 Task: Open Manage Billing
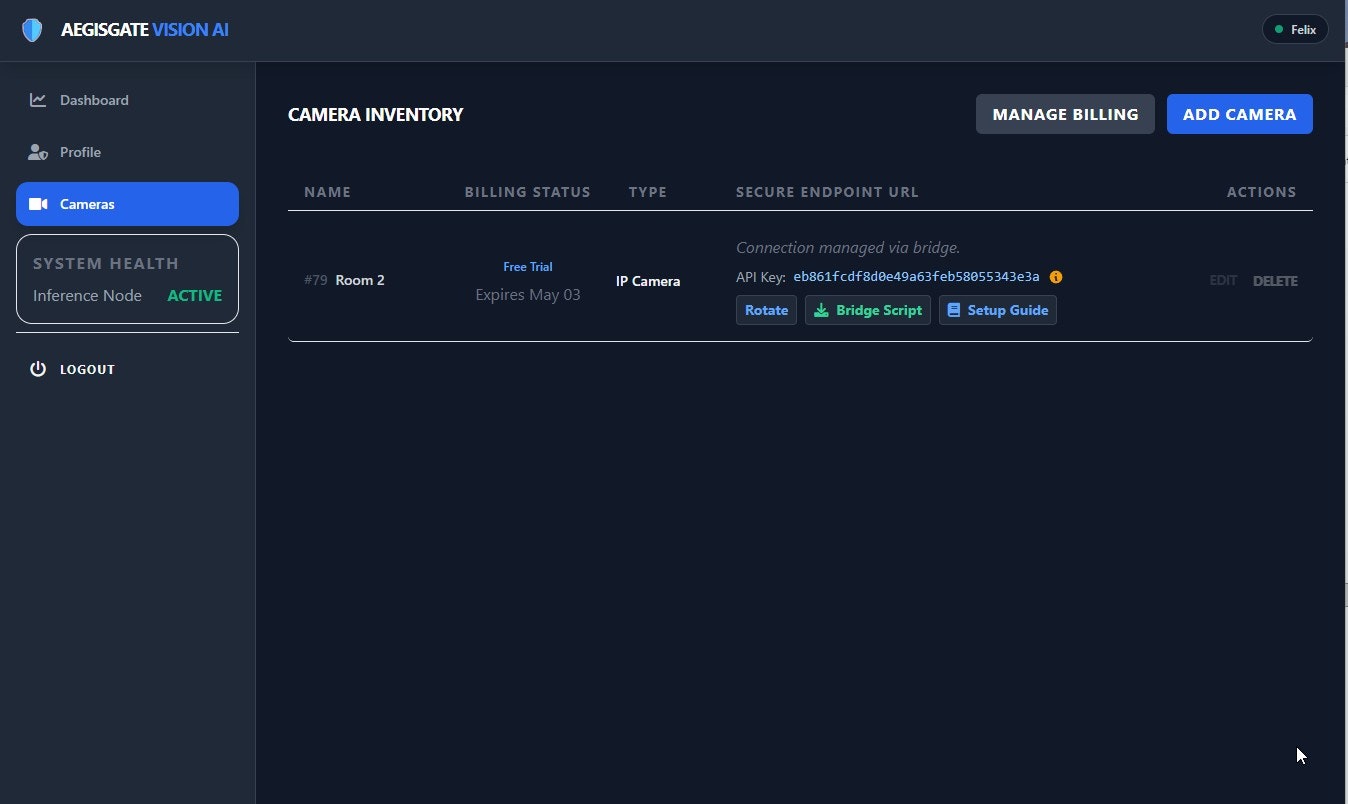(x=1065, y=114)
